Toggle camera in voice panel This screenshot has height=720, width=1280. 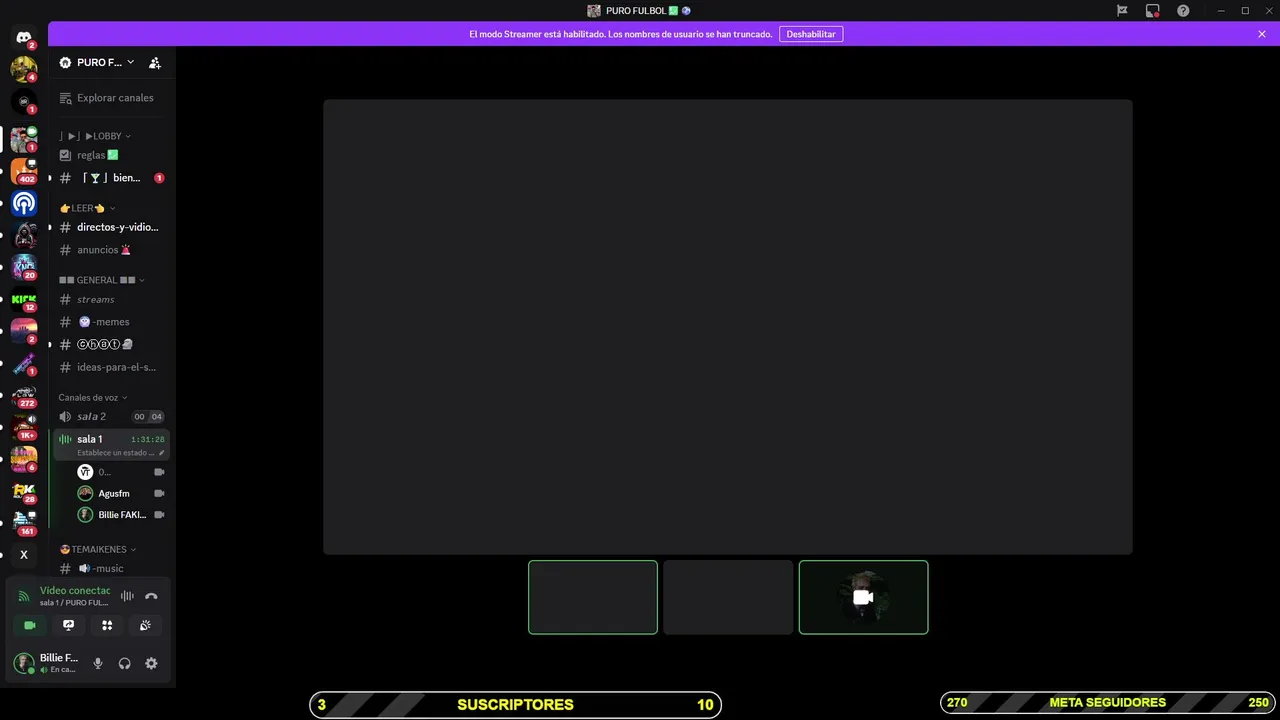coord(30,625)
